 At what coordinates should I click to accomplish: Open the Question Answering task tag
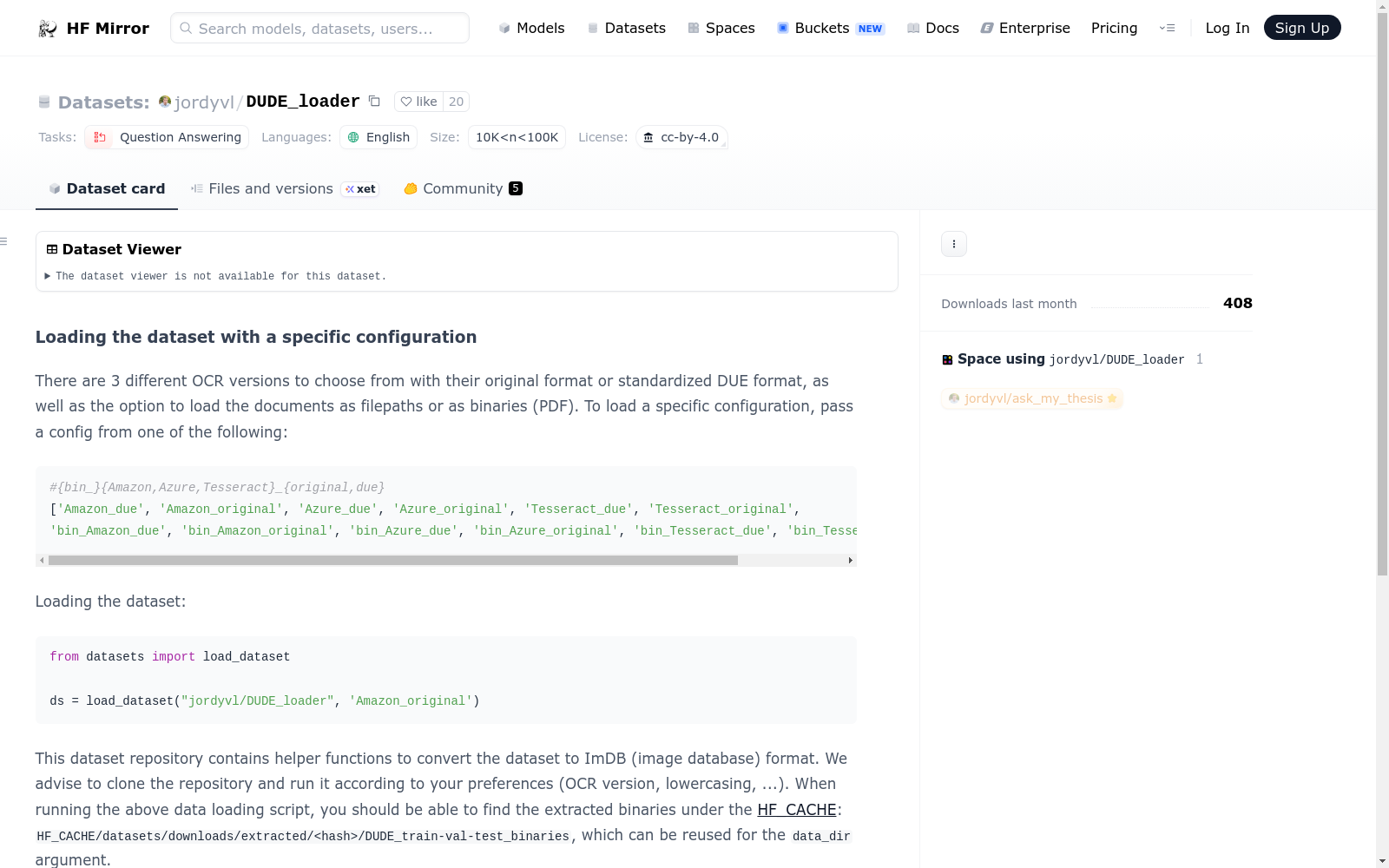[x=167, y=137]
